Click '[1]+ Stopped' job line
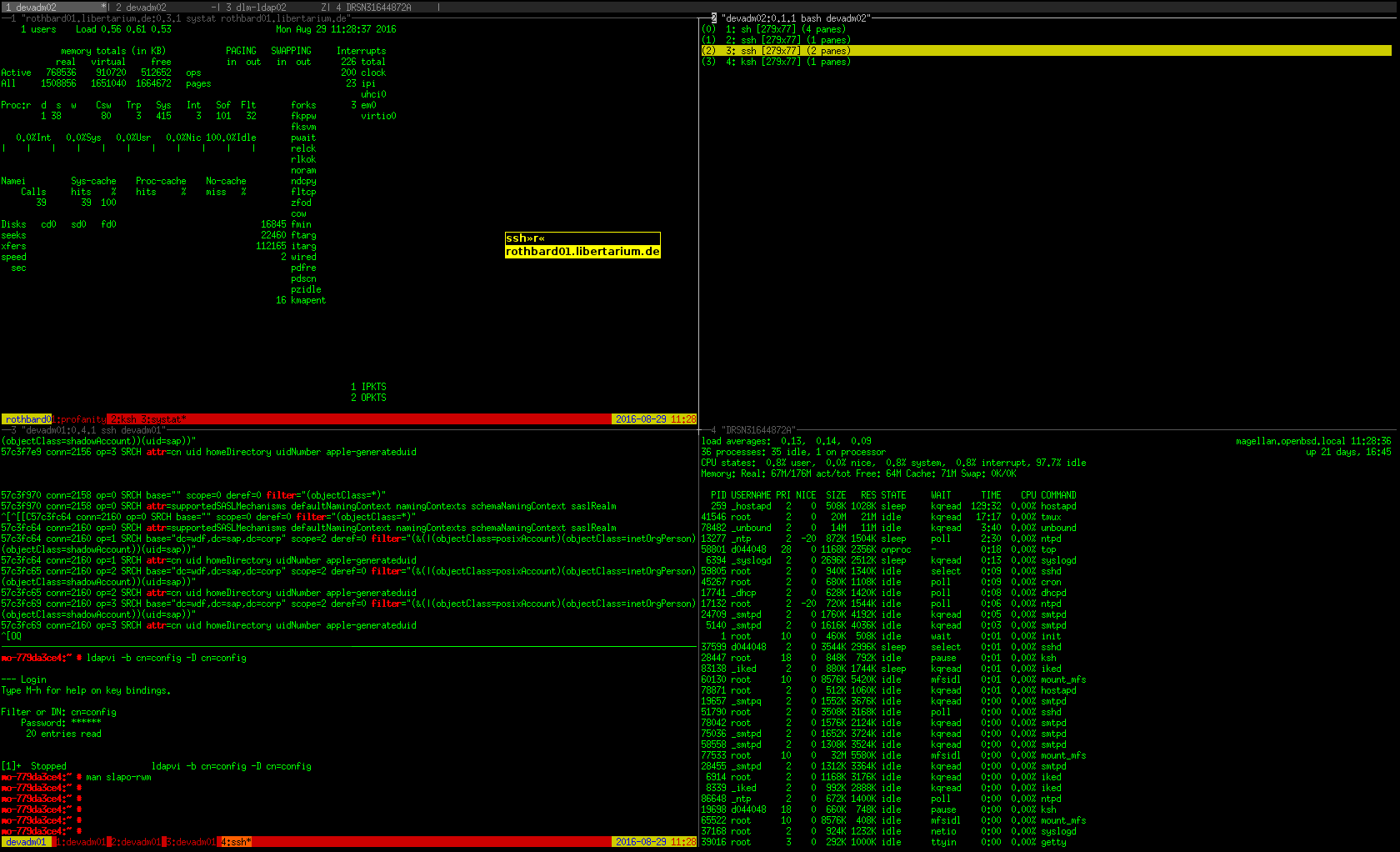Screen dimensions: 1400x852 (33, 766)
